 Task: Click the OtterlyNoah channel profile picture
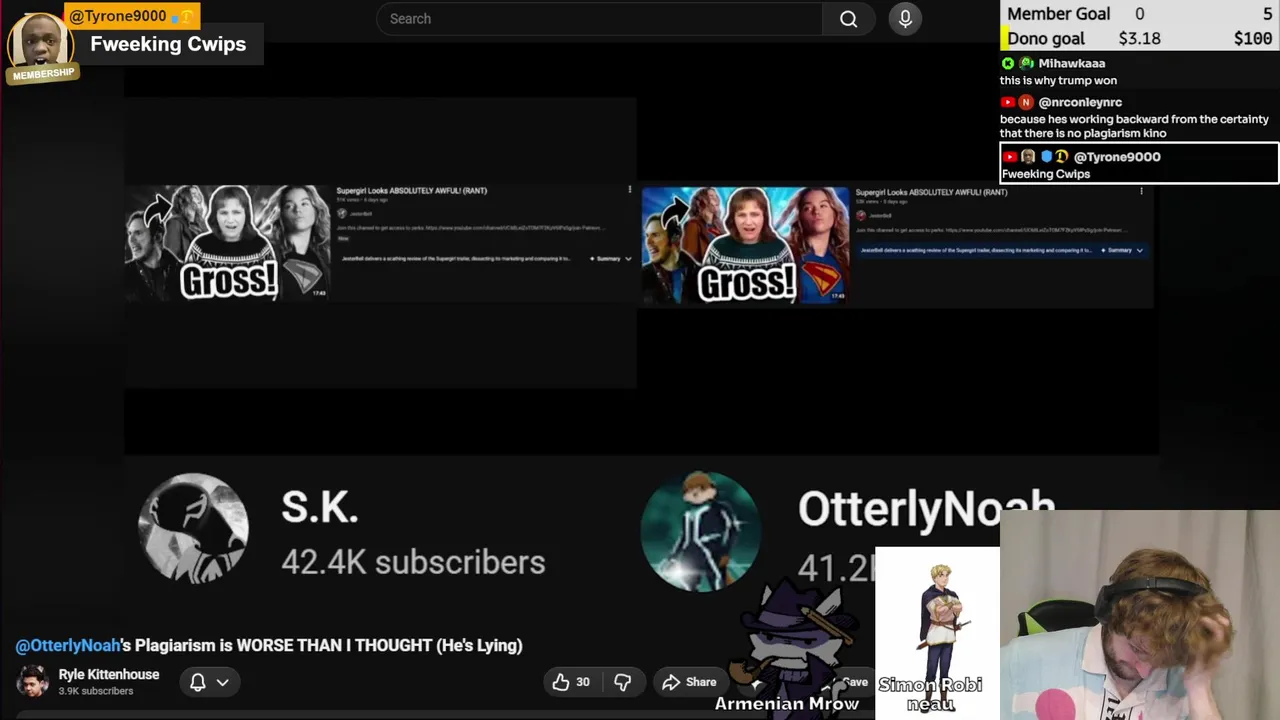pos(700,530)
